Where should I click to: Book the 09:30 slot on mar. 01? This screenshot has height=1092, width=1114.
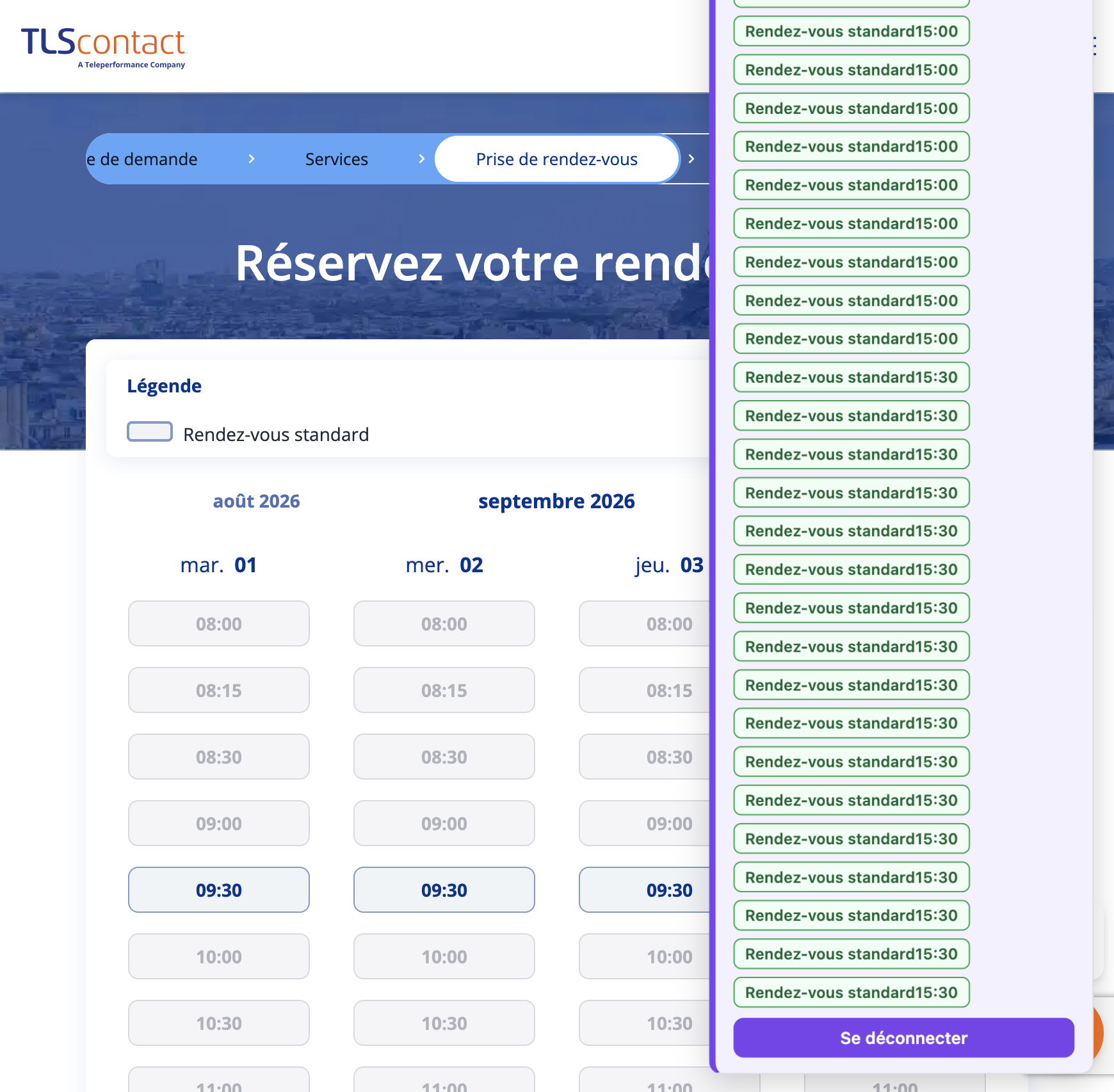tap(219, 890)
